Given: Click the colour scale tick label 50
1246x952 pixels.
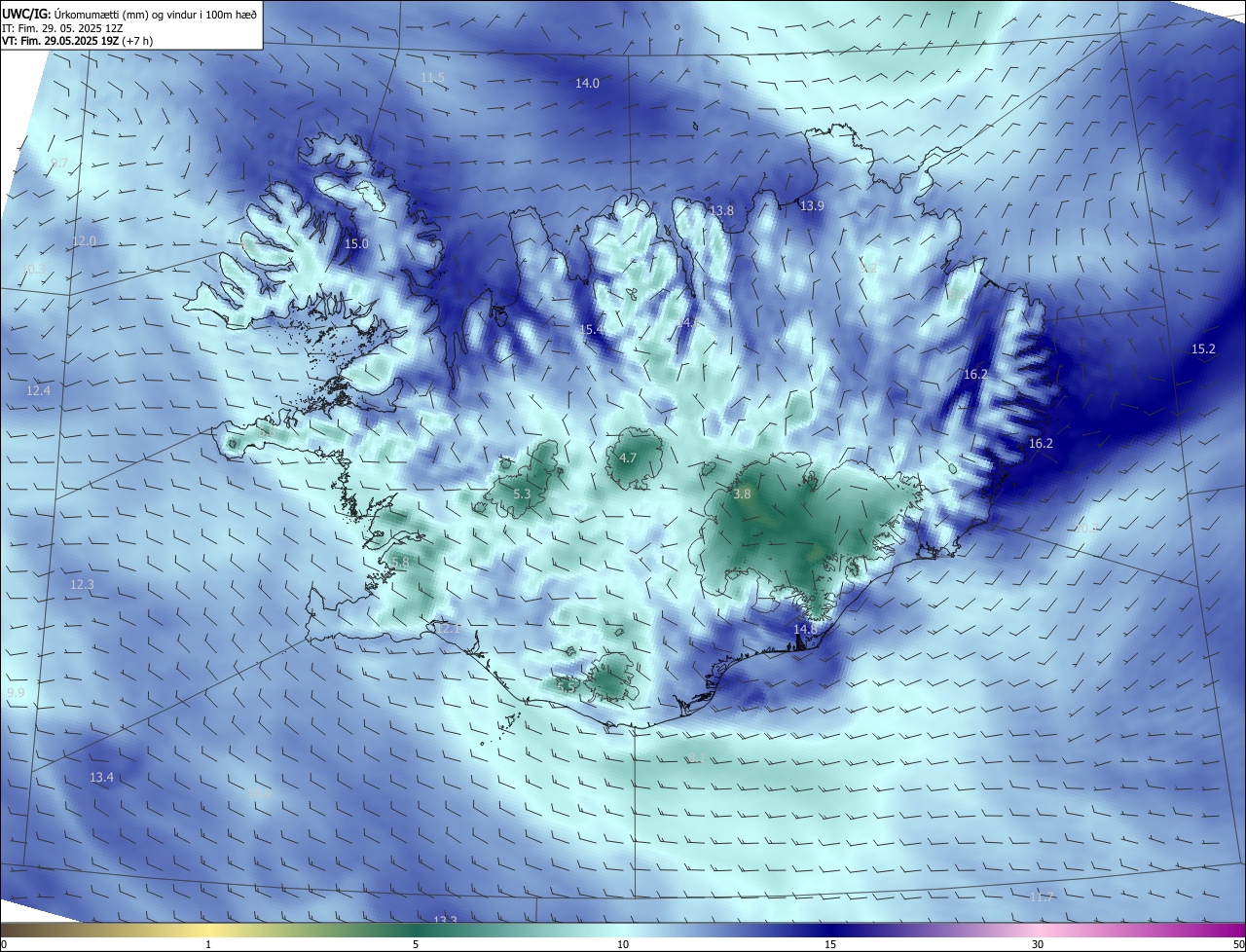Looking at the screenshot, I should pyautogui.click(x=1238, y=944).
